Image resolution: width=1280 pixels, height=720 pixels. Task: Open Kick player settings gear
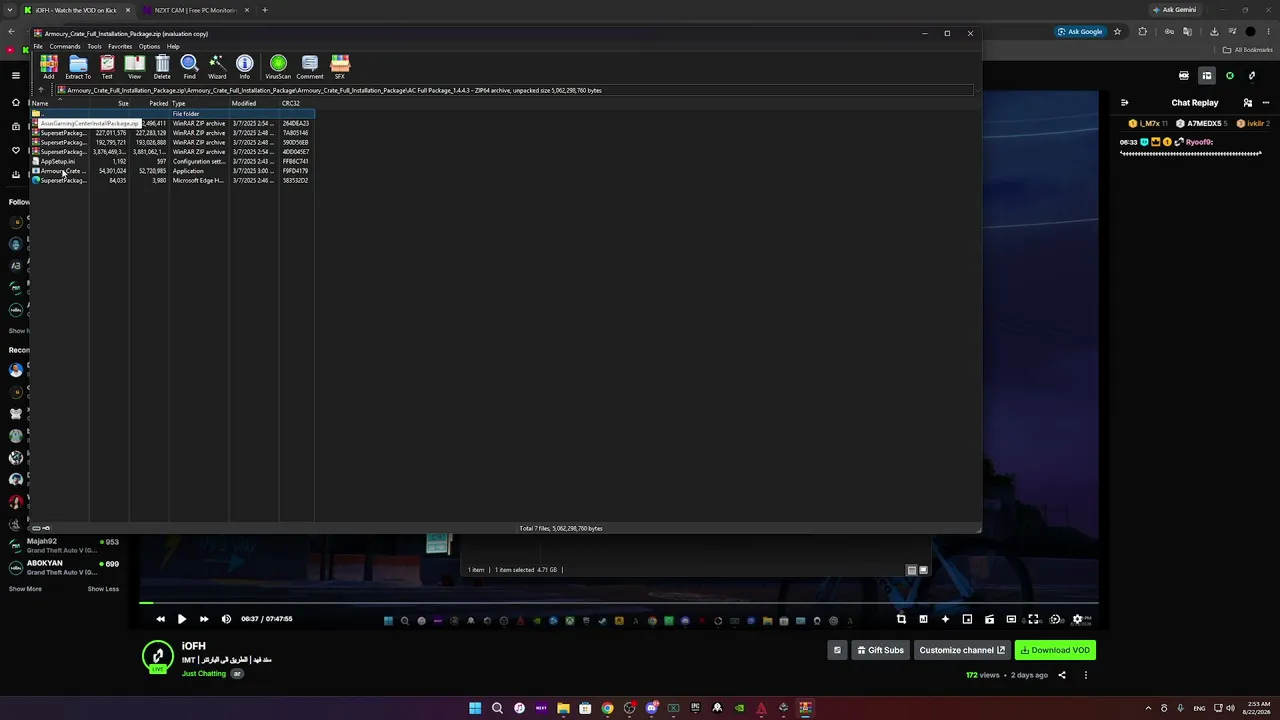click(1078, 619)
